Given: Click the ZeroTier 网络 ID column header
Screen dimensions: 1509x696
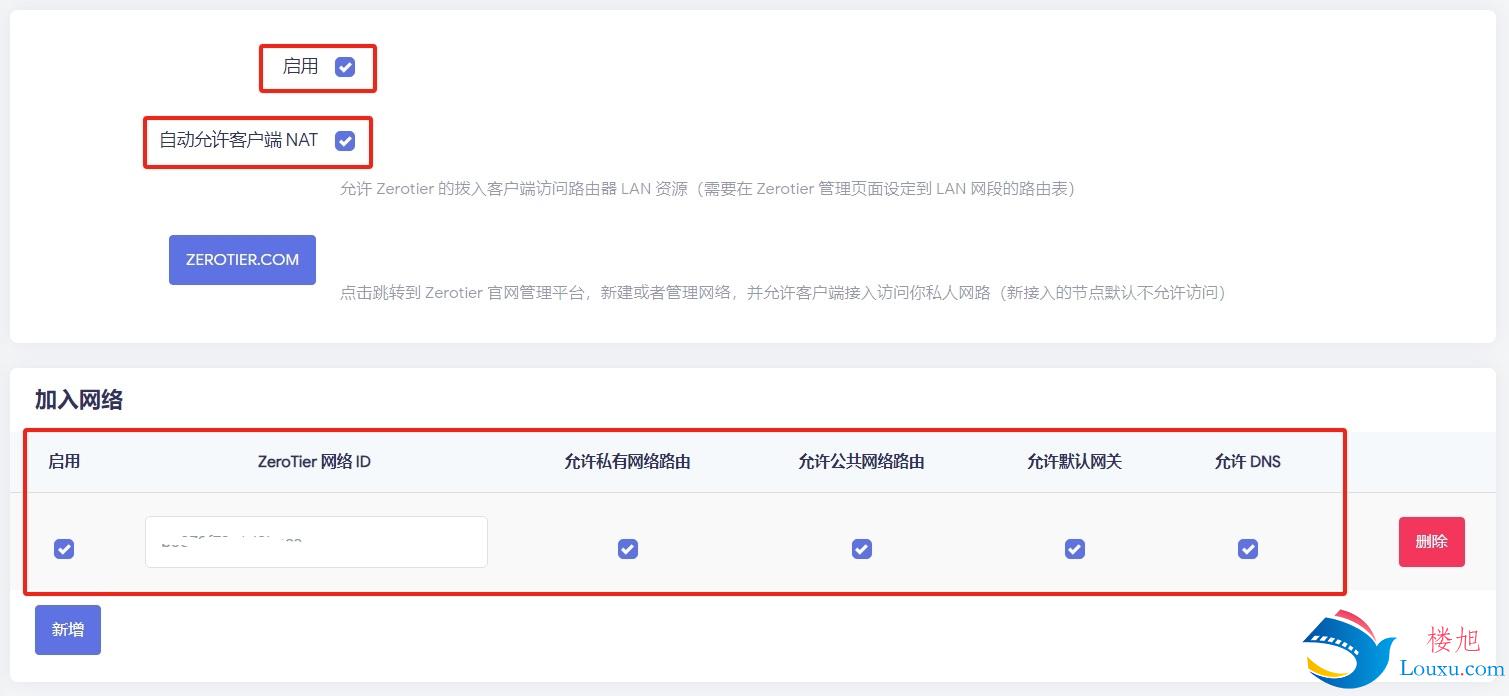Looking at the screenshot, I should click(x=314, y=462).
